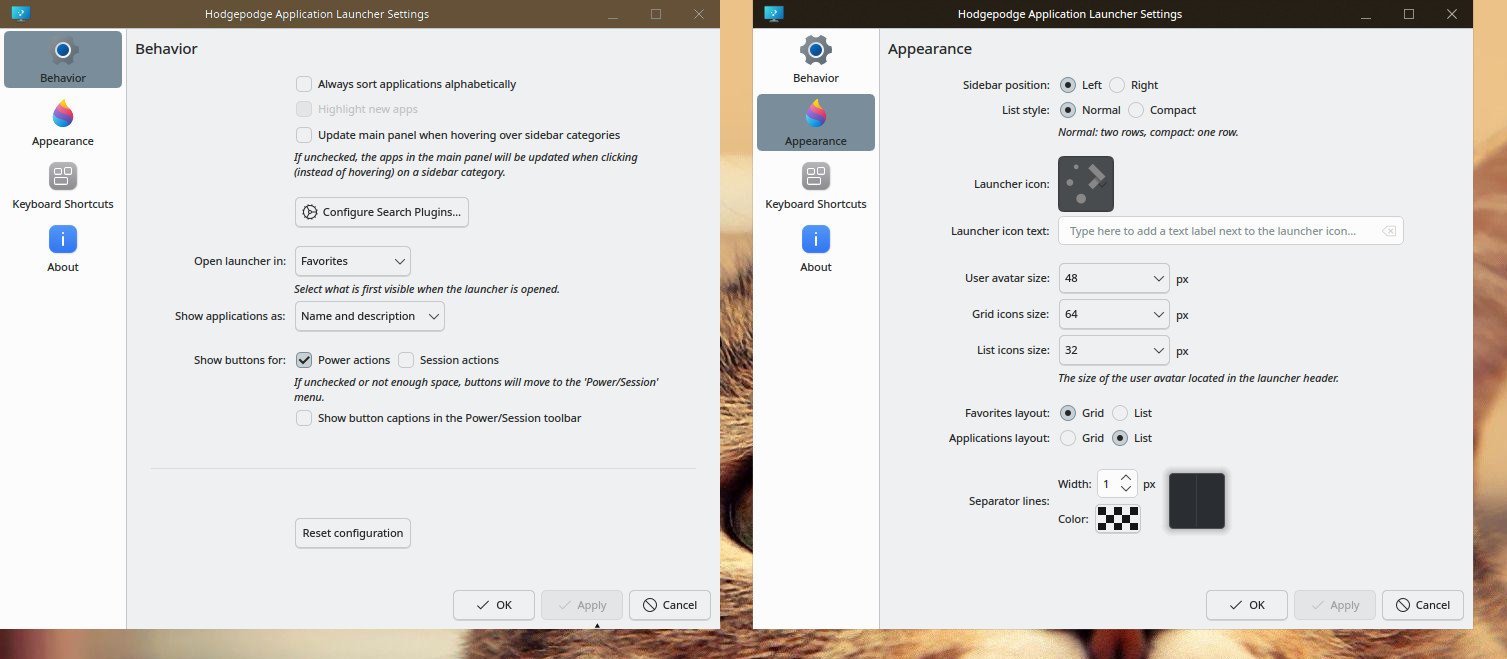Click the Reset configuration button
Screen dimensions: 1507x659
click(353, 533)
